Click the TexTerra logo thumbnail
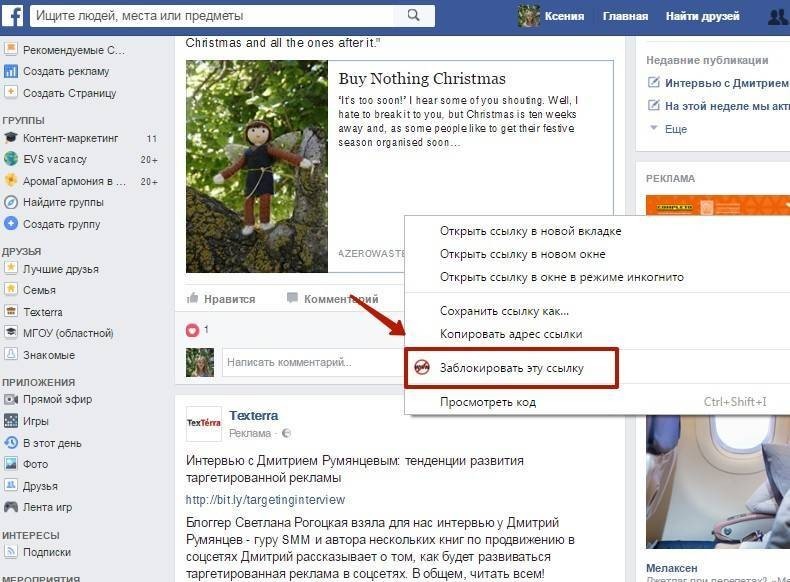Viewport: 790px width, 582px height. tap(204, 423)
